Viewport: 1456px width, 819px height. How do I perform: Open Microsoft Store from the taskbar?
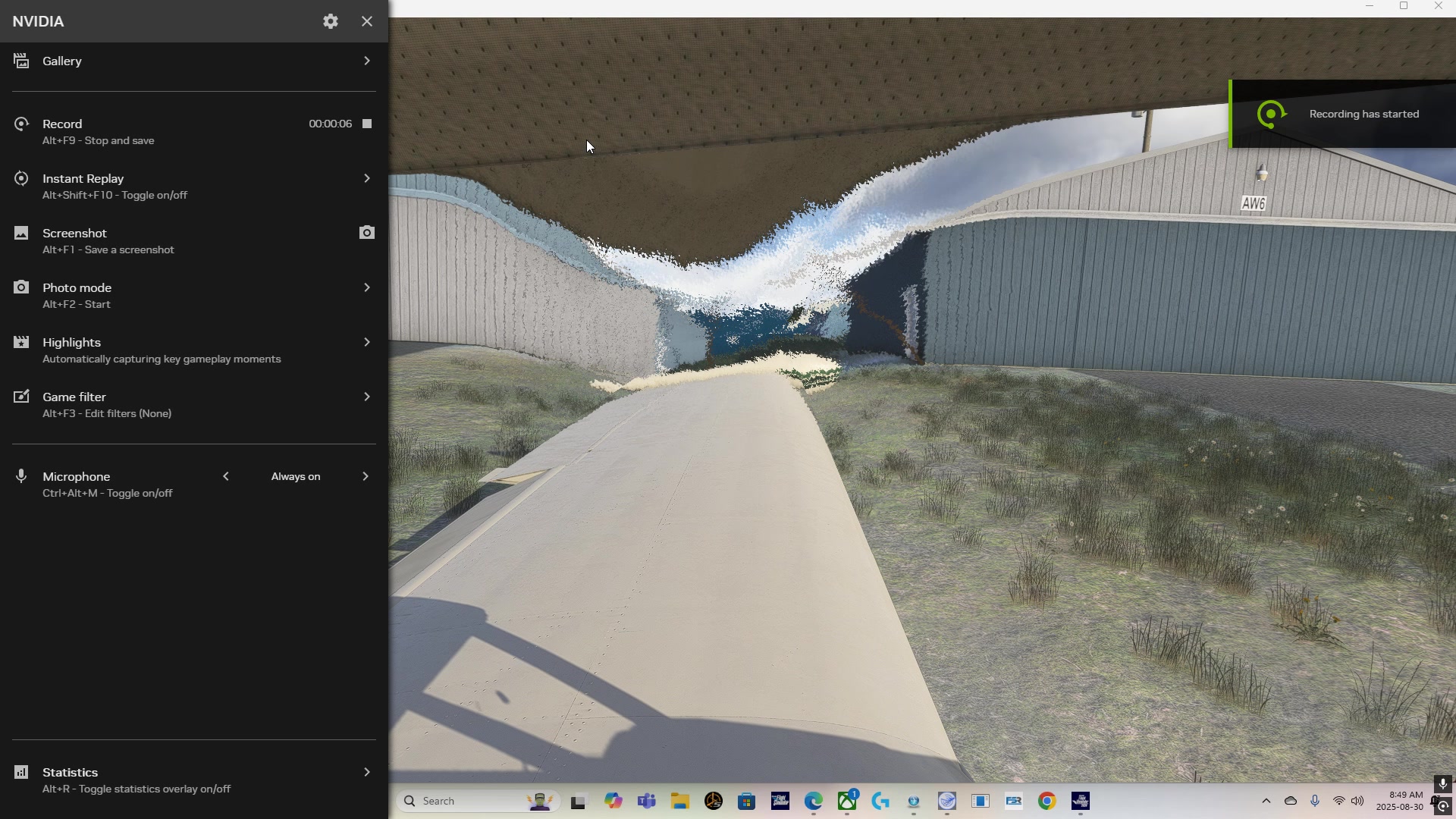tap(747, 801)
